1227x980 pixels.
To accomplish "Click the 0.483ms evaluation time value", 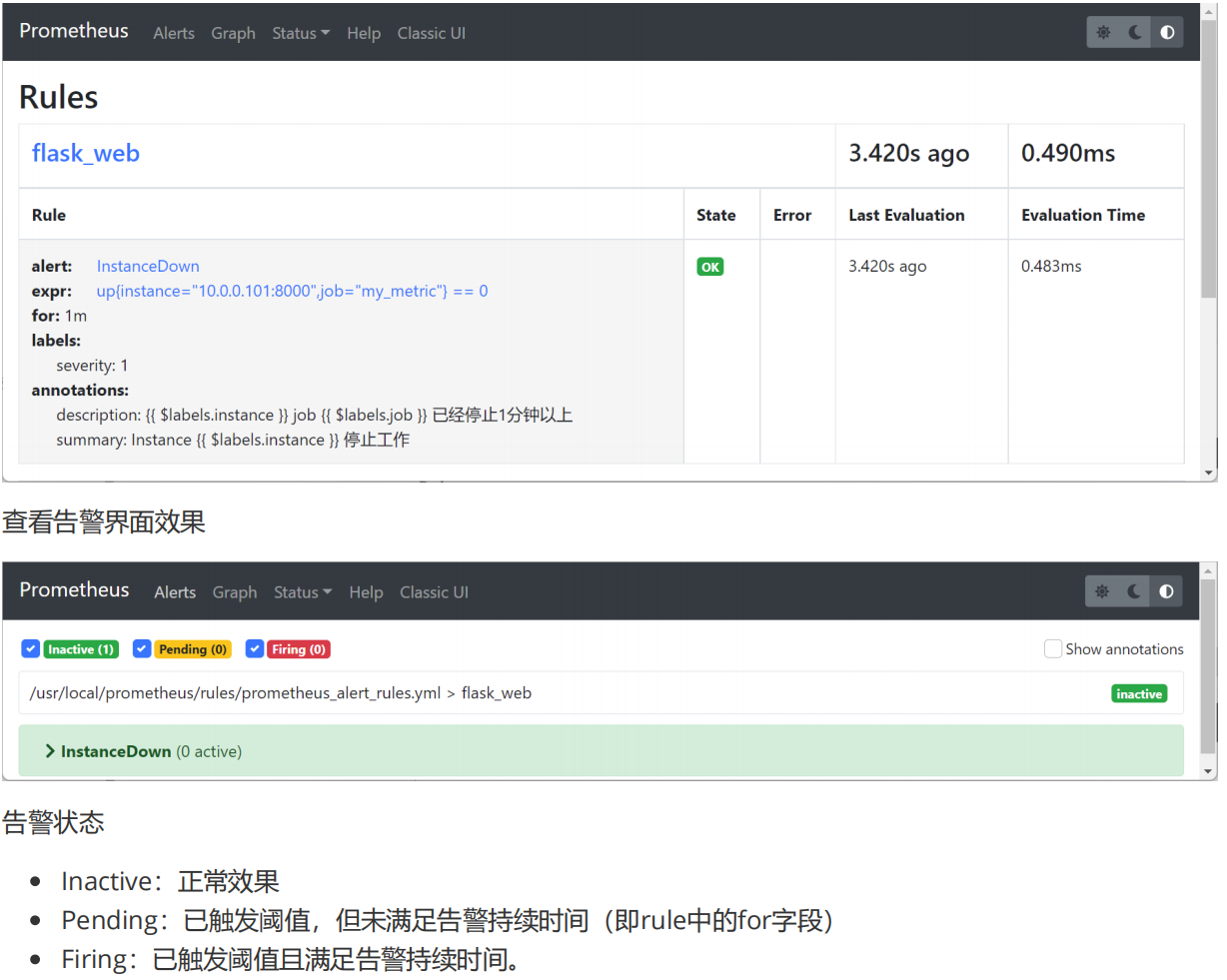I will point(1051,266).
